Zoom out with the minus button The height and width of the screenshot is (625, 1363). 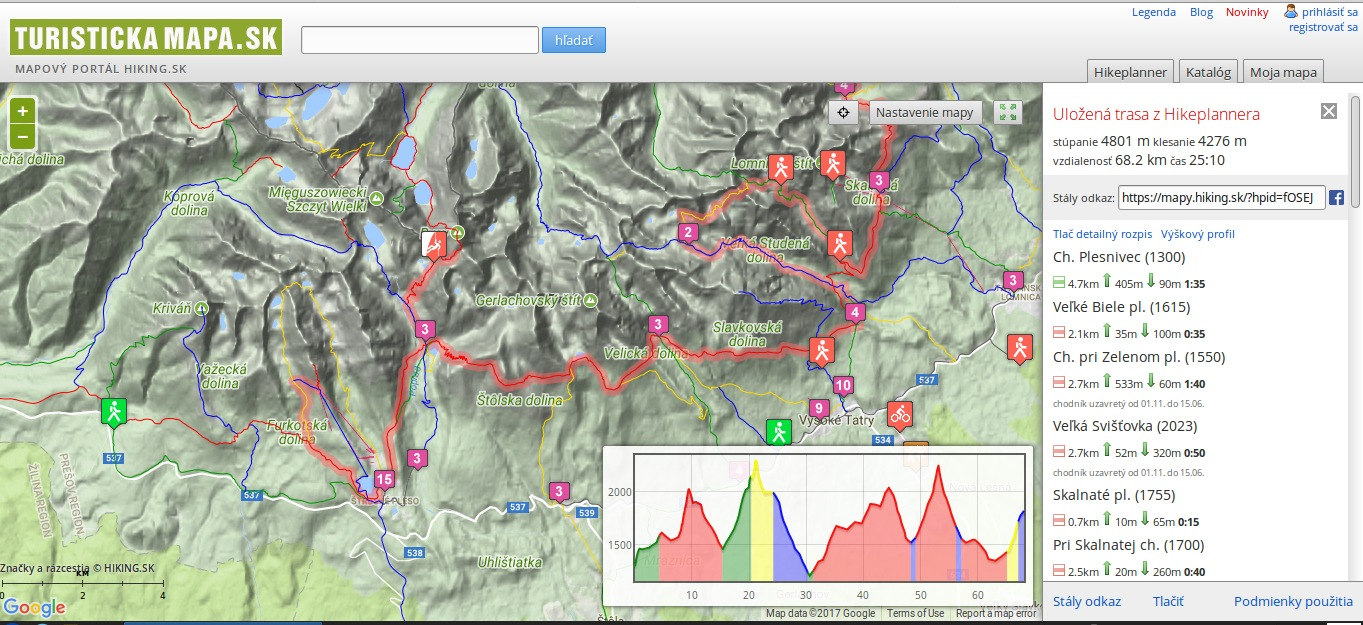pos(22,136)
